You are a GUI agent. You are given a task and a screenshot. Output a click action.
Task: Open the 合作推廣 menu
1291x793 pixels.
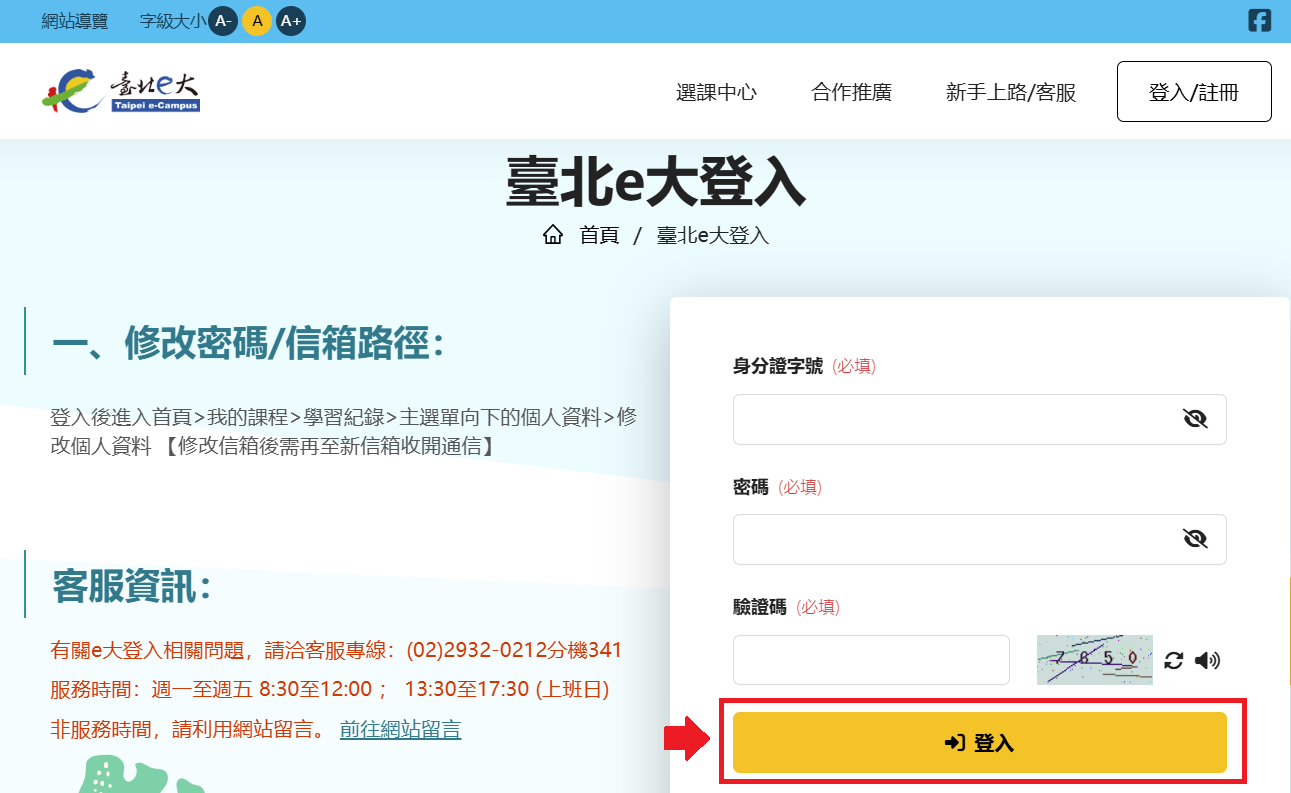(x=851, y=93)
